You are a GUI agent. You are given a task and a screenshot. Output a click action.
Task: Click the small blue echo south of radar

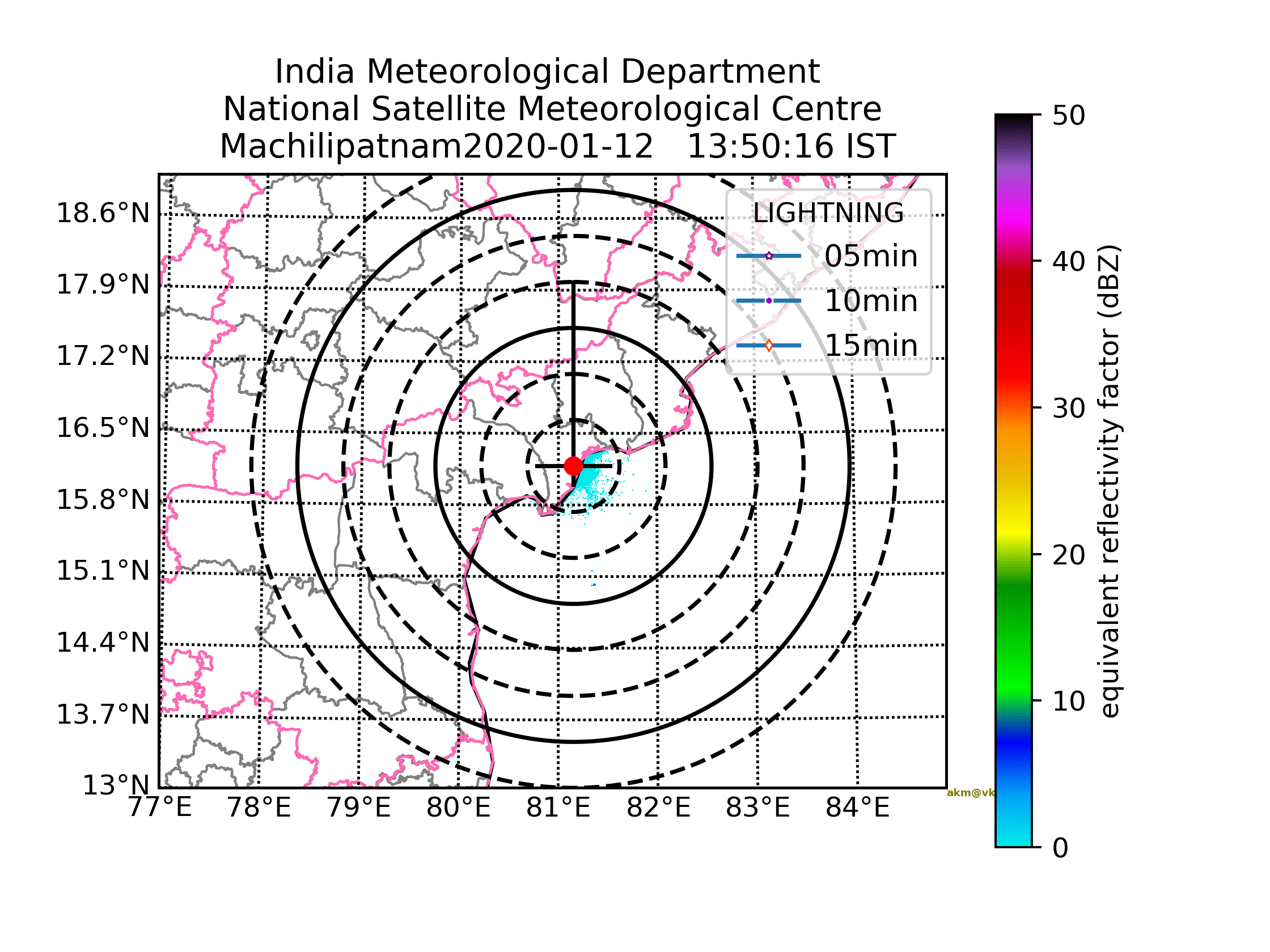point(594,585)
